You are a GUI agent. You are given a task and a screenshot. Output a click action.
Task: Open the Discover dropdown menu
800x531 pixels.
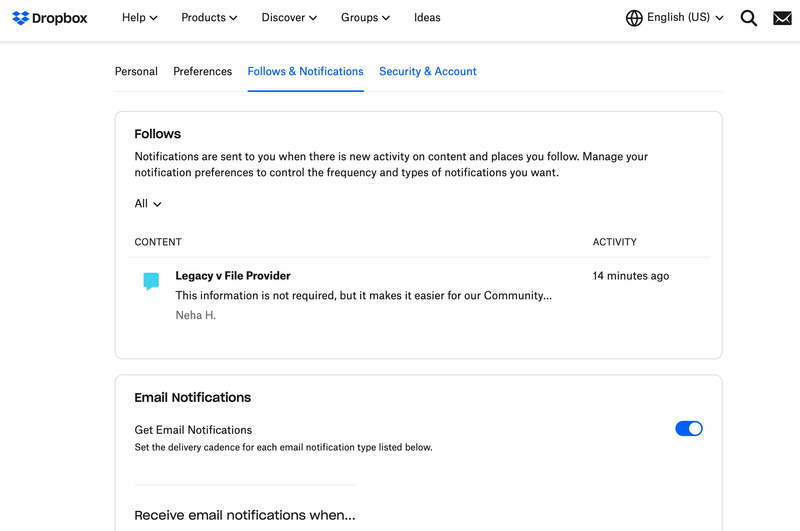289,18
